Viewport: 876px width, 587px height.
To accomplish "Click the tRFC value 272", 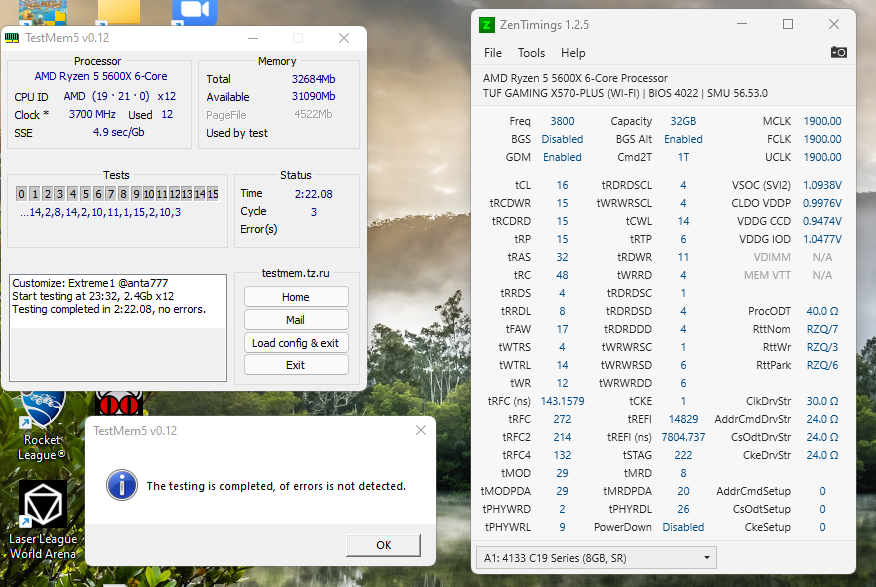I will 562,419.
